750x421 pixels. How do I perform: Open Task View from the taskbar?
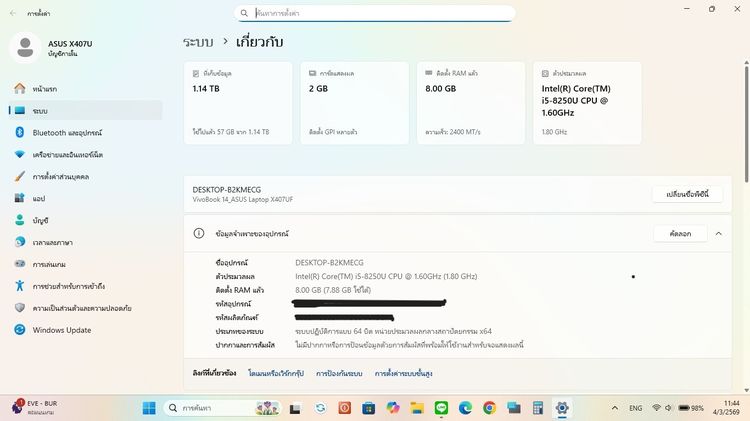(295, 408)
